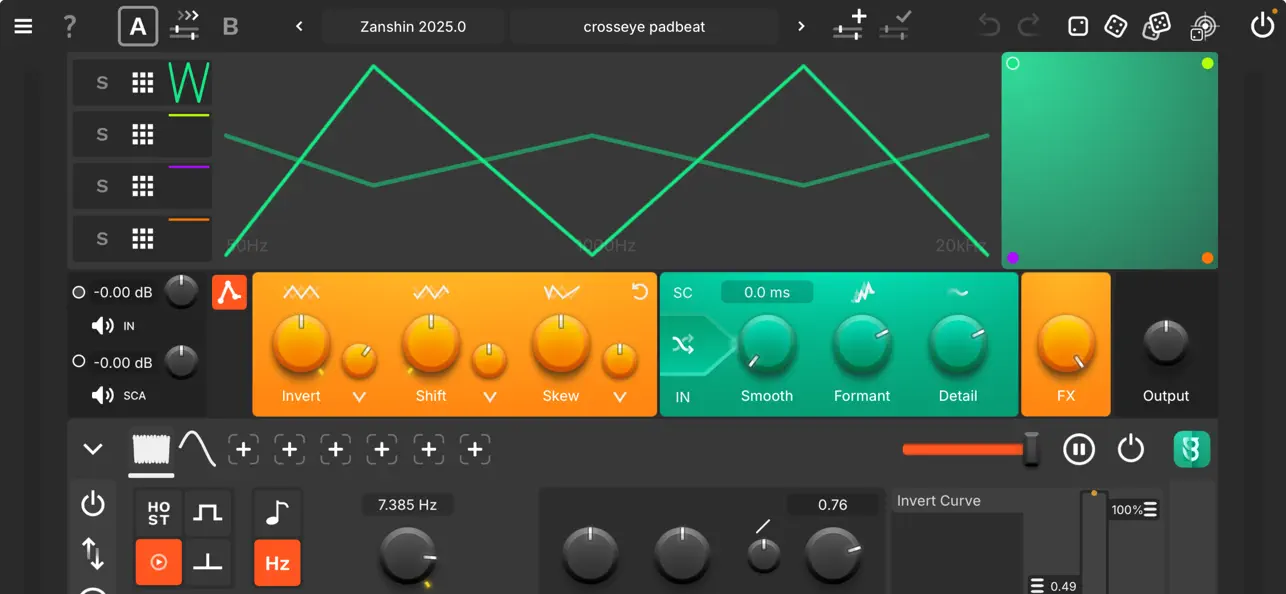Toggle the modulator section power button
The image size is (1286, 594).
(x=1131, y=448)
